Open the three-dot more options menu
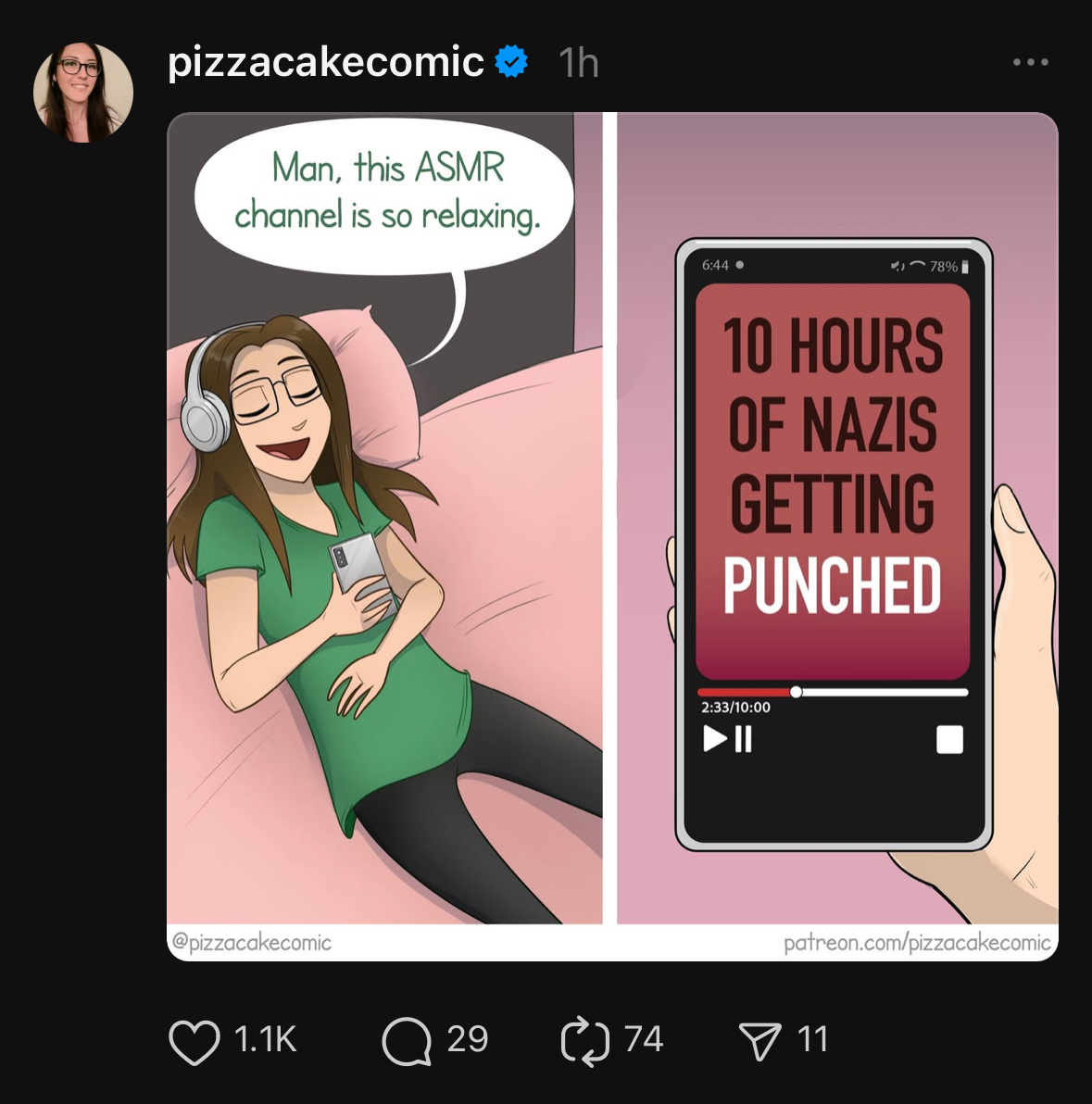This screenshot has height=1104, width=1092. [1031, 62]
